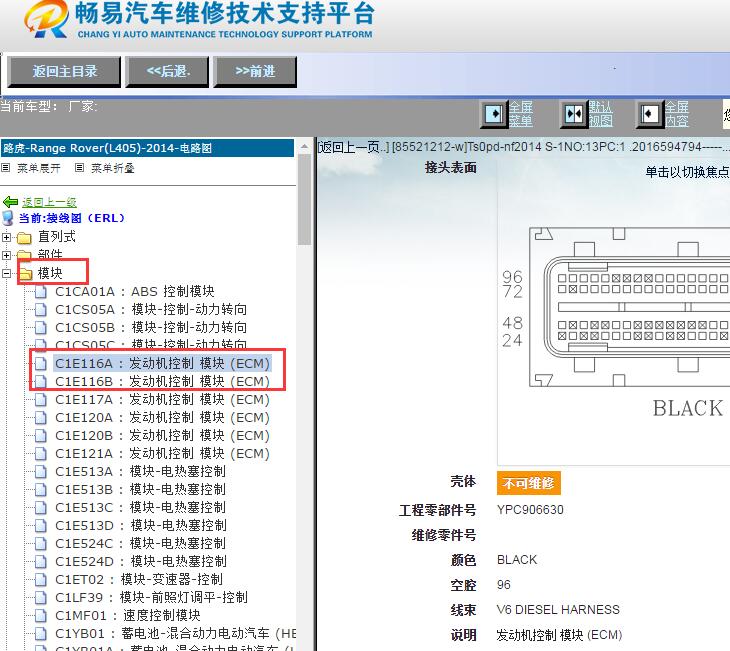Click 单击以切换焦点 text
Screen dimensions: 730x651
[x=687, y=172]
